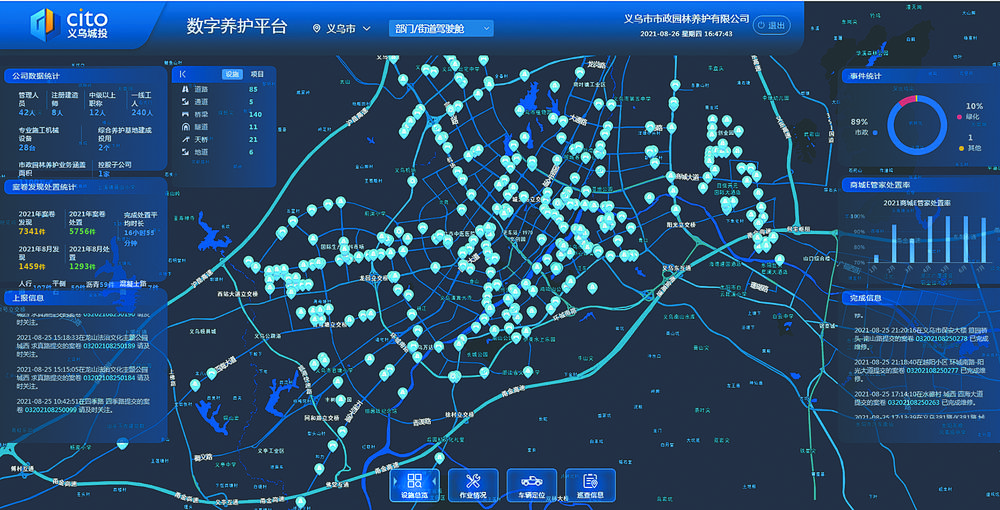Click the 退出 logout button
Screen dimensions: 1000x510
[x=771, y=25]
